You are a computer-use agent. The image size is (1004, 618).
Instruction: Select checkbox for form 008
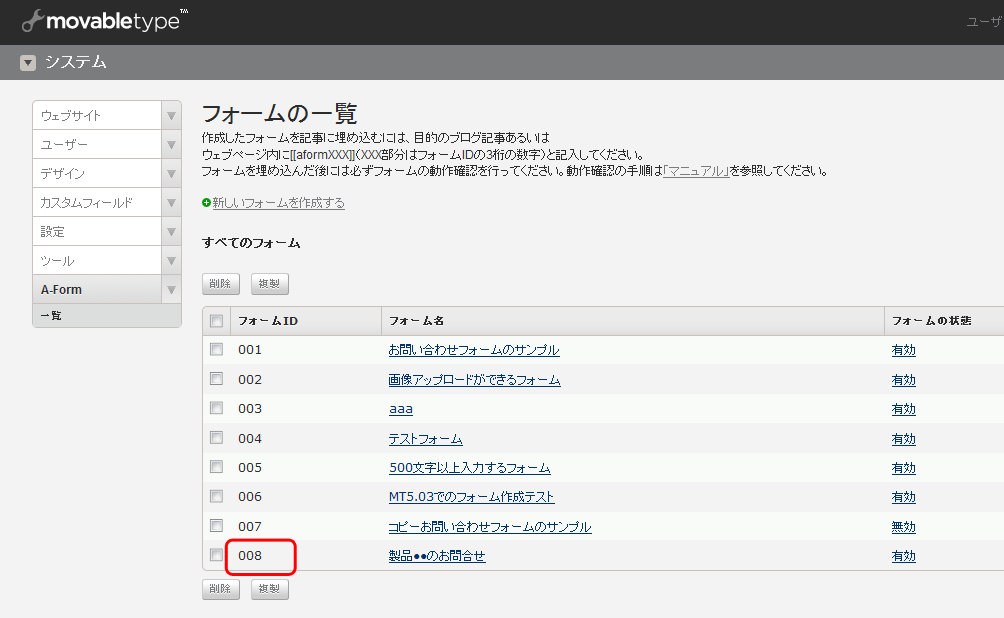point(217,555)
